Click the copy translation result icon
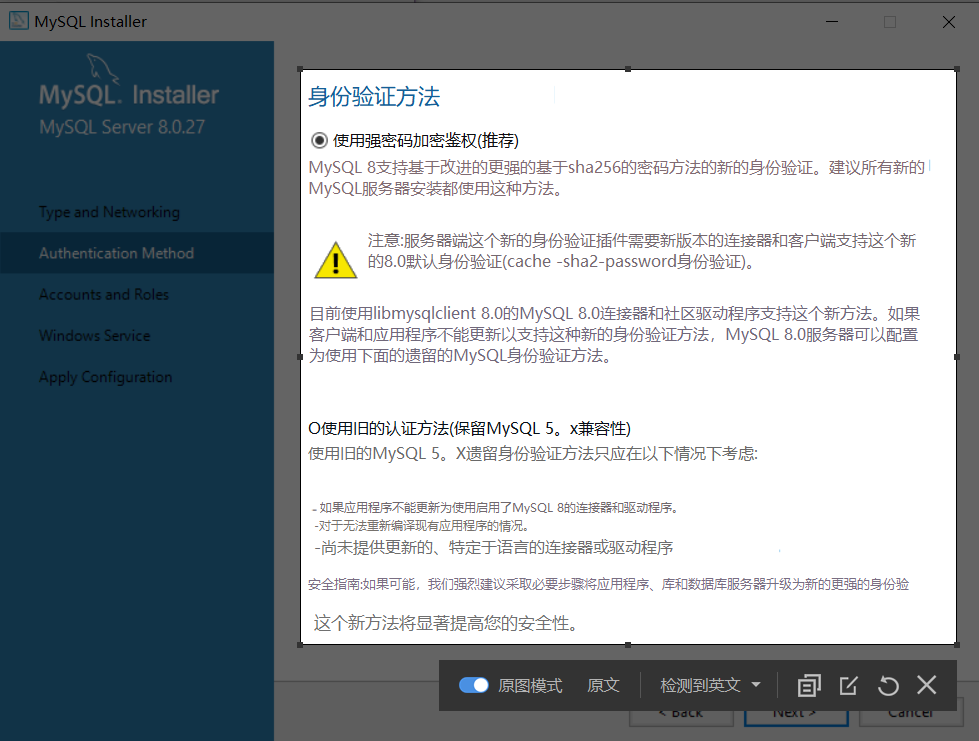 pos(809,685)
